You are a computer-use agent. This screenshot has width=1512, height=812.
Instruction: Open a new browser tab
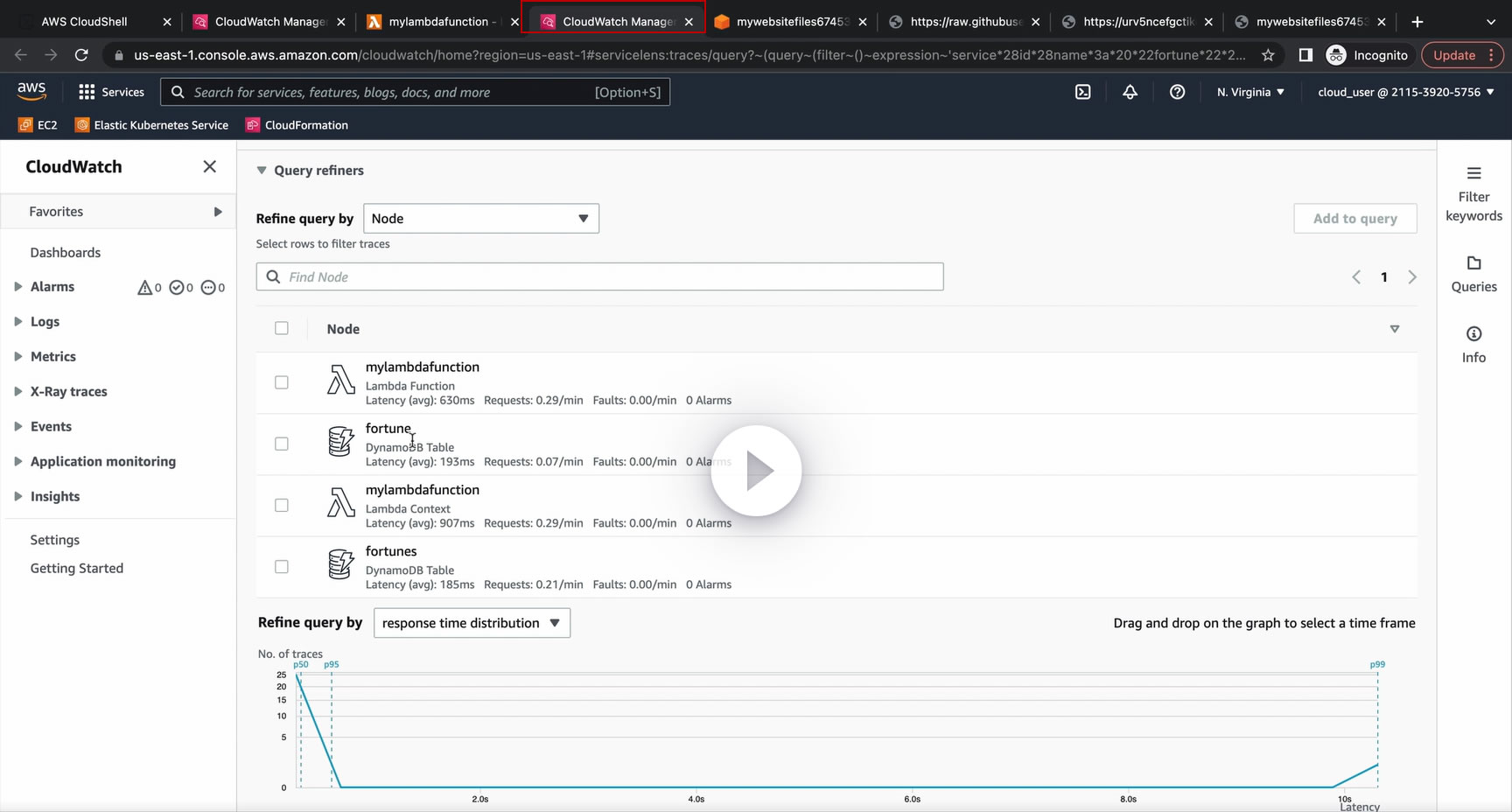point(1417,21)
